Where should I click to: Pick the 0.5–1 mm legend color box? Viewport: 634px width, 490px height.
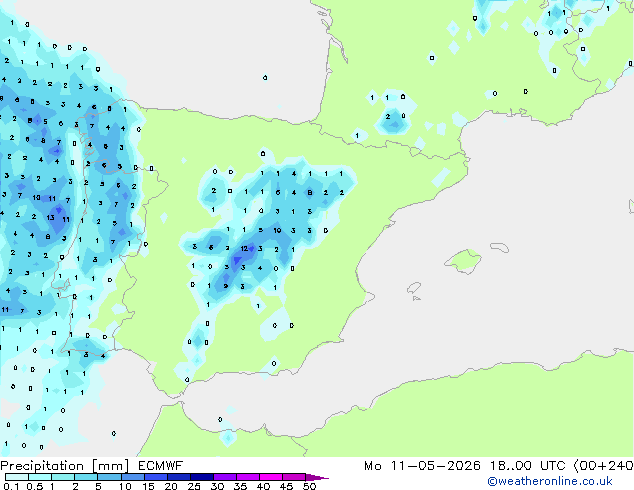[40, 477]
